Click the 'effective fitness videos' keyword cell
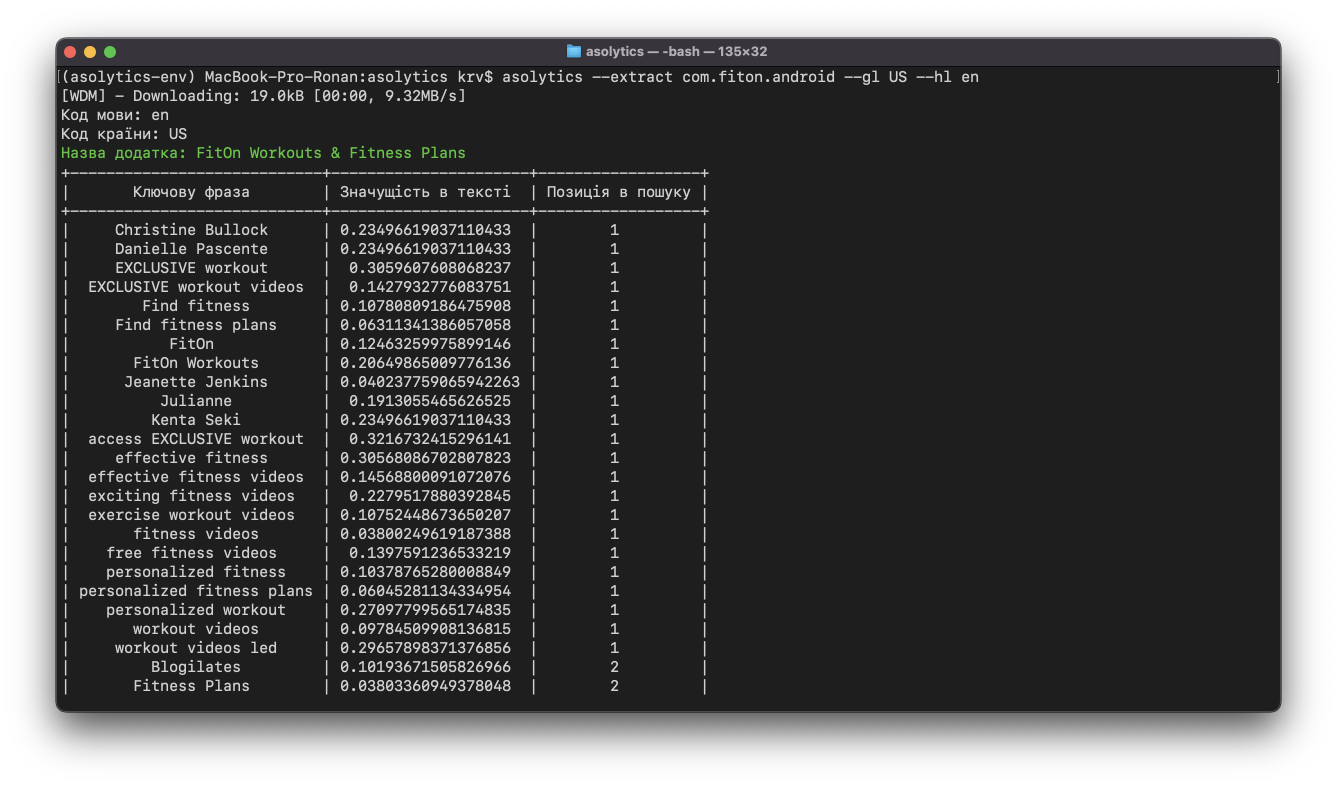 point(196,477)
